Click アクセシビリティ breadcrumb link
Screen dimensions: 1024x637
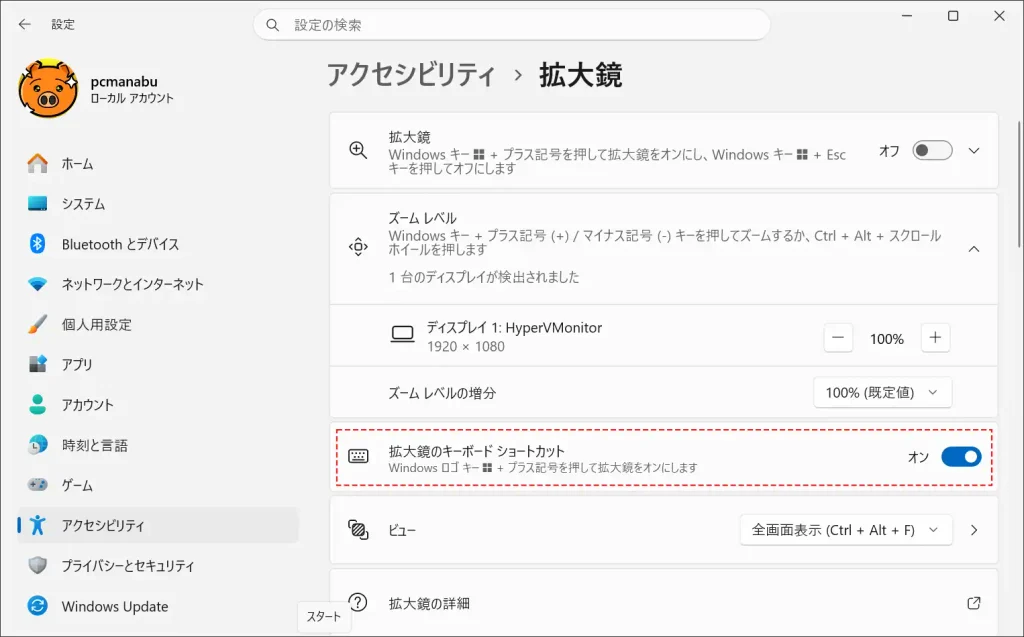click(411, 75)
